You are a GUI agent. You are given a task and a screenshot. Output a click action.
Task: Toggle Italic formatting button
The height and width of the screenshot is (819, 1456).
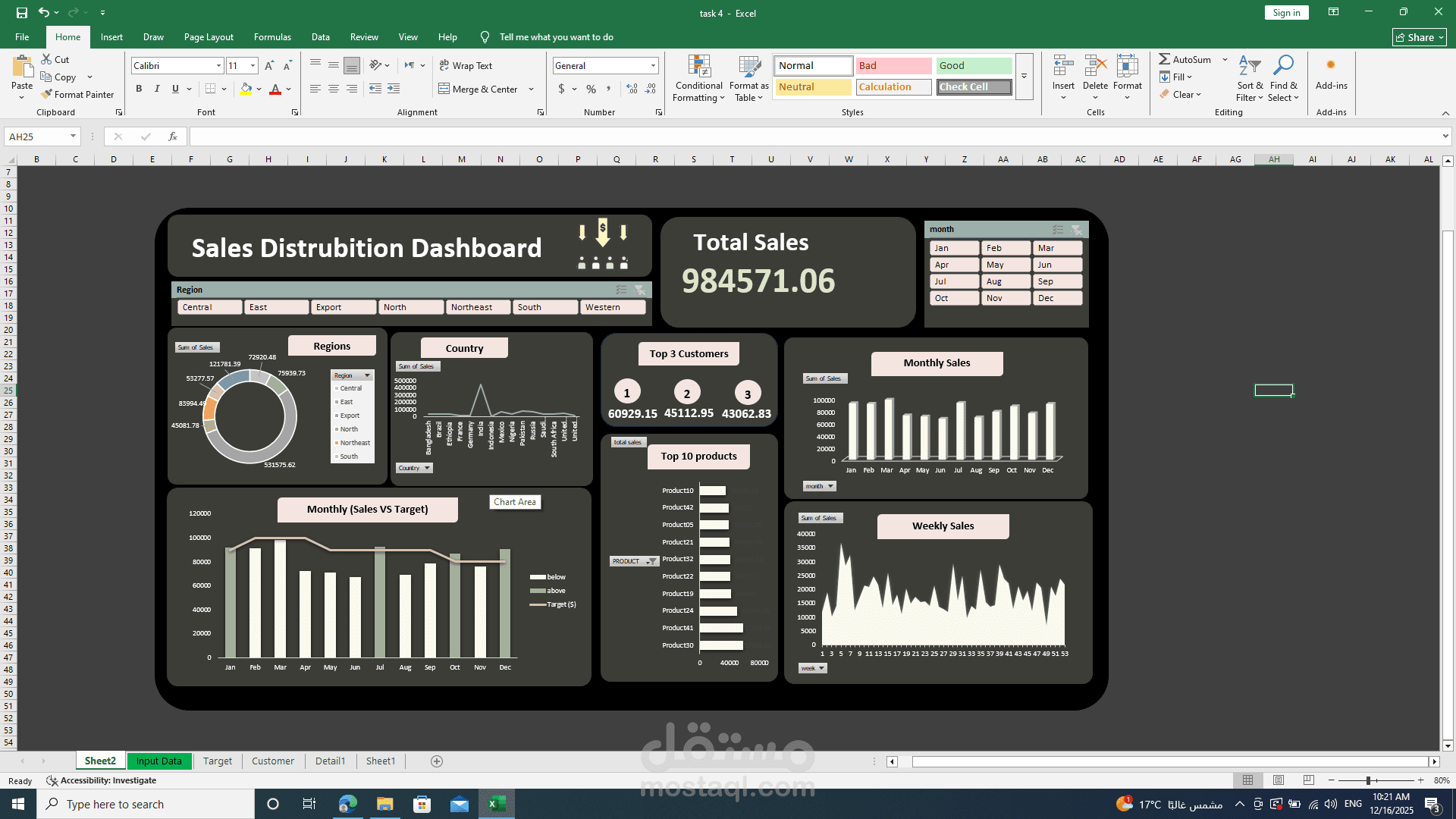click(x=157, y=89)
